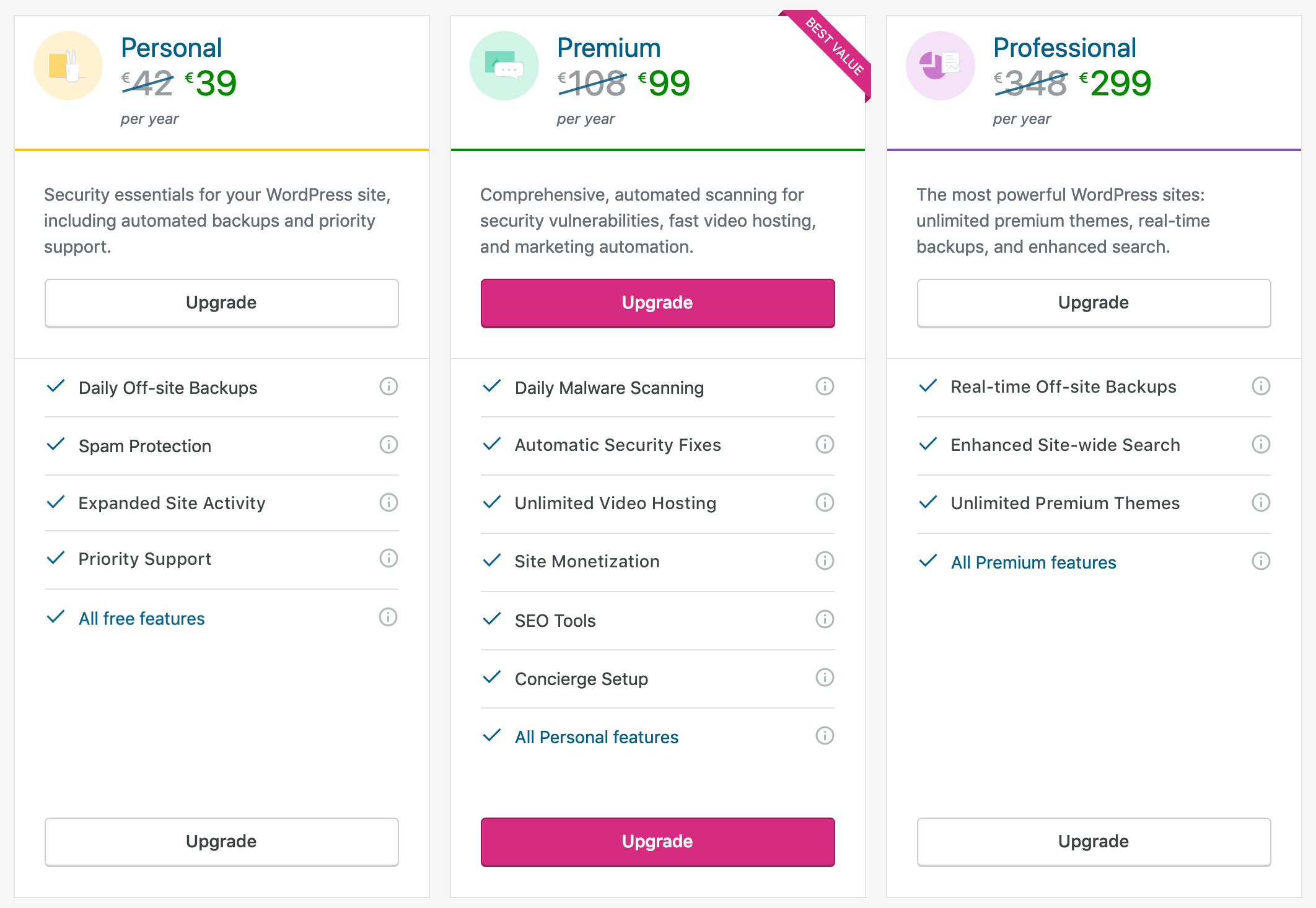Click the Professional plan chart icon
The image size is (1316, 908).
pyautogui.click(x=941, y=66)
